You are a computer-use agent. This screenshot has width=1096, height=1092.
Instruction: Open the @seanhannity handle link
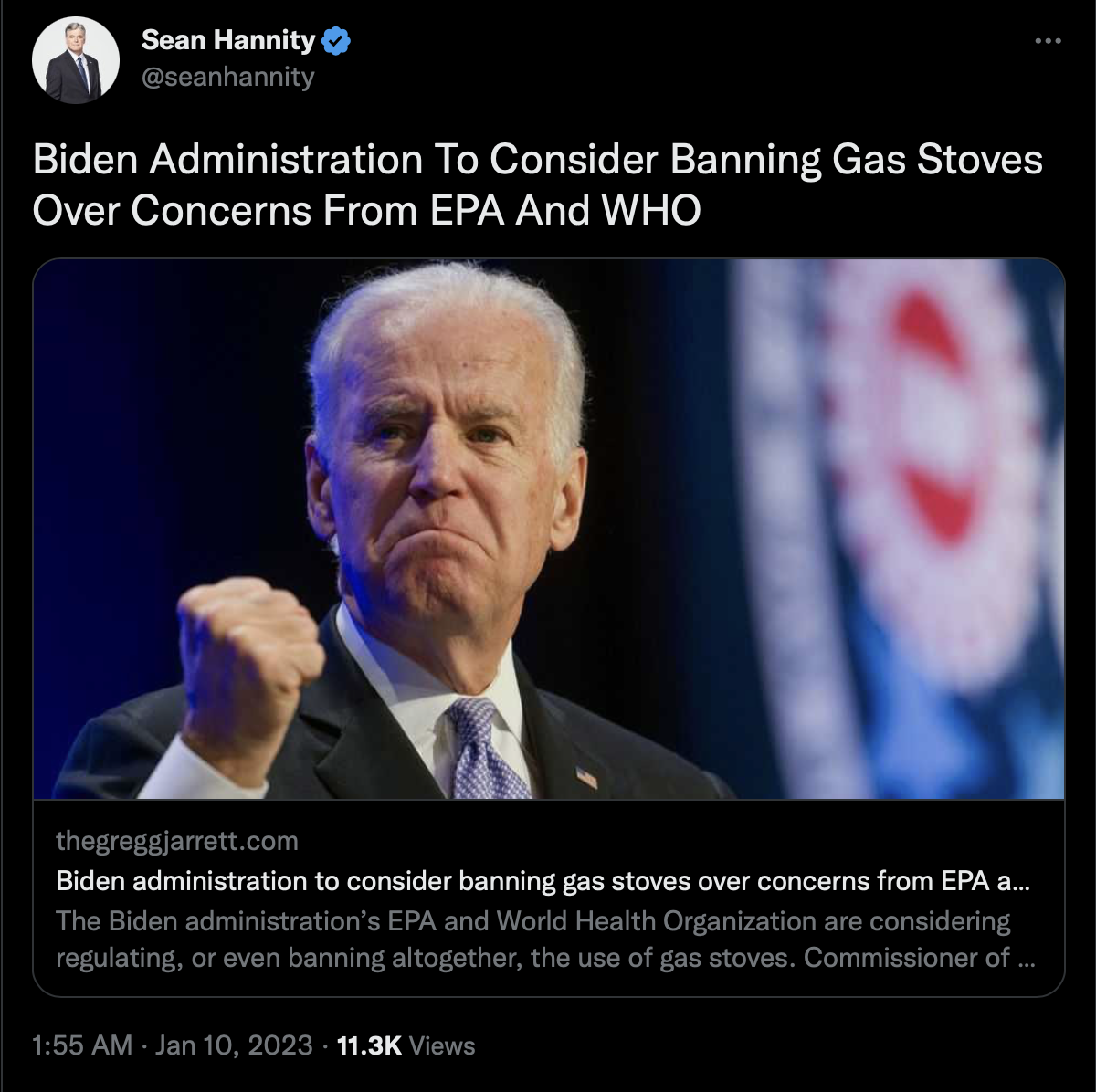227,78
